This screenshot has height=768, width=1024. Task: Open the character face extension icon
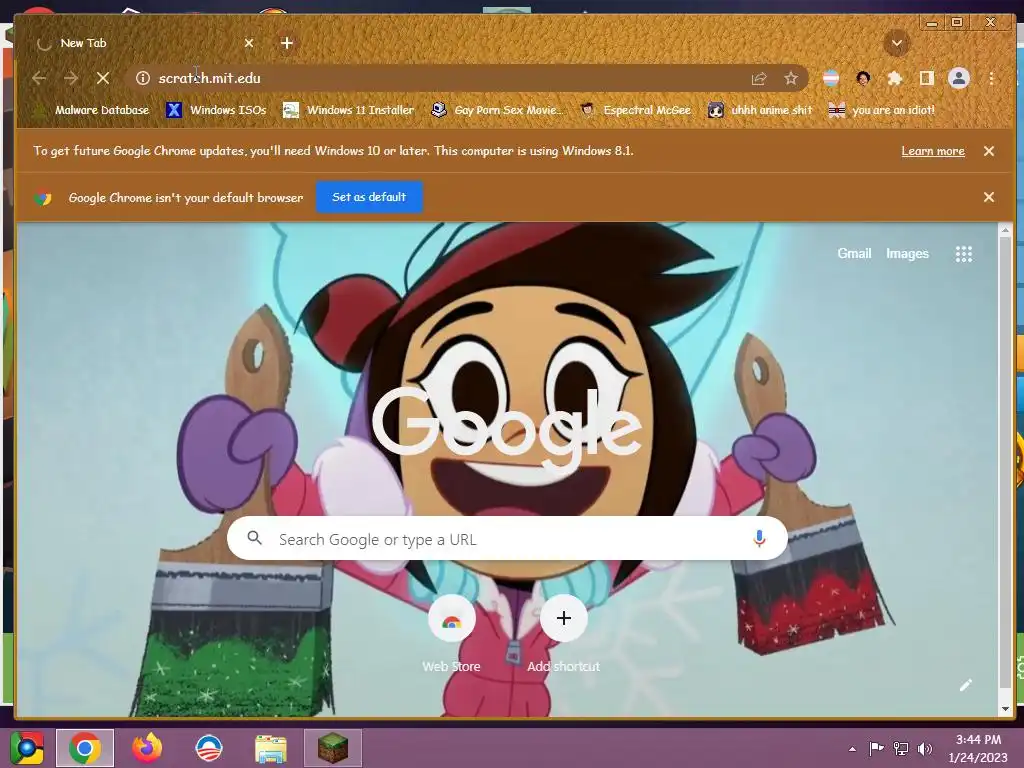(863, 78)
